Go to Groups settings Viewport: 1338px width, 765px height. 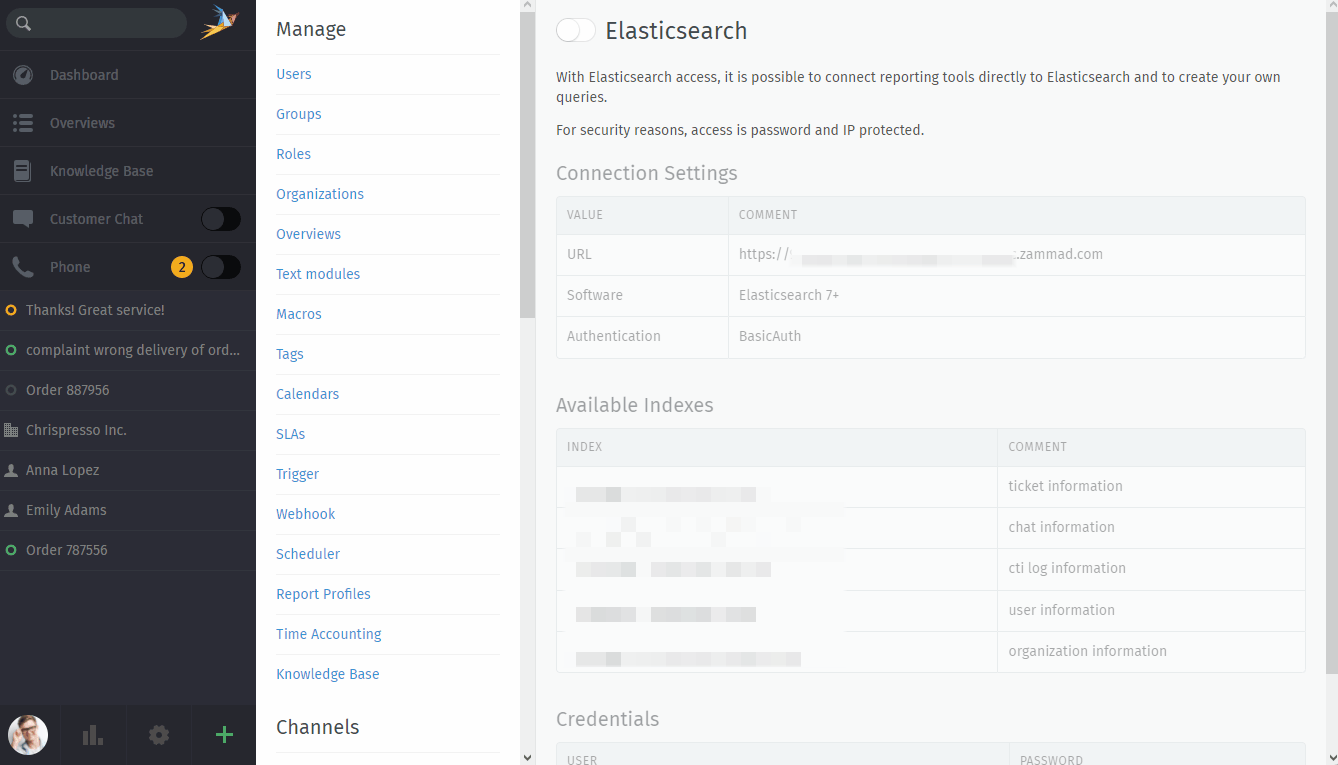point(299,114)
